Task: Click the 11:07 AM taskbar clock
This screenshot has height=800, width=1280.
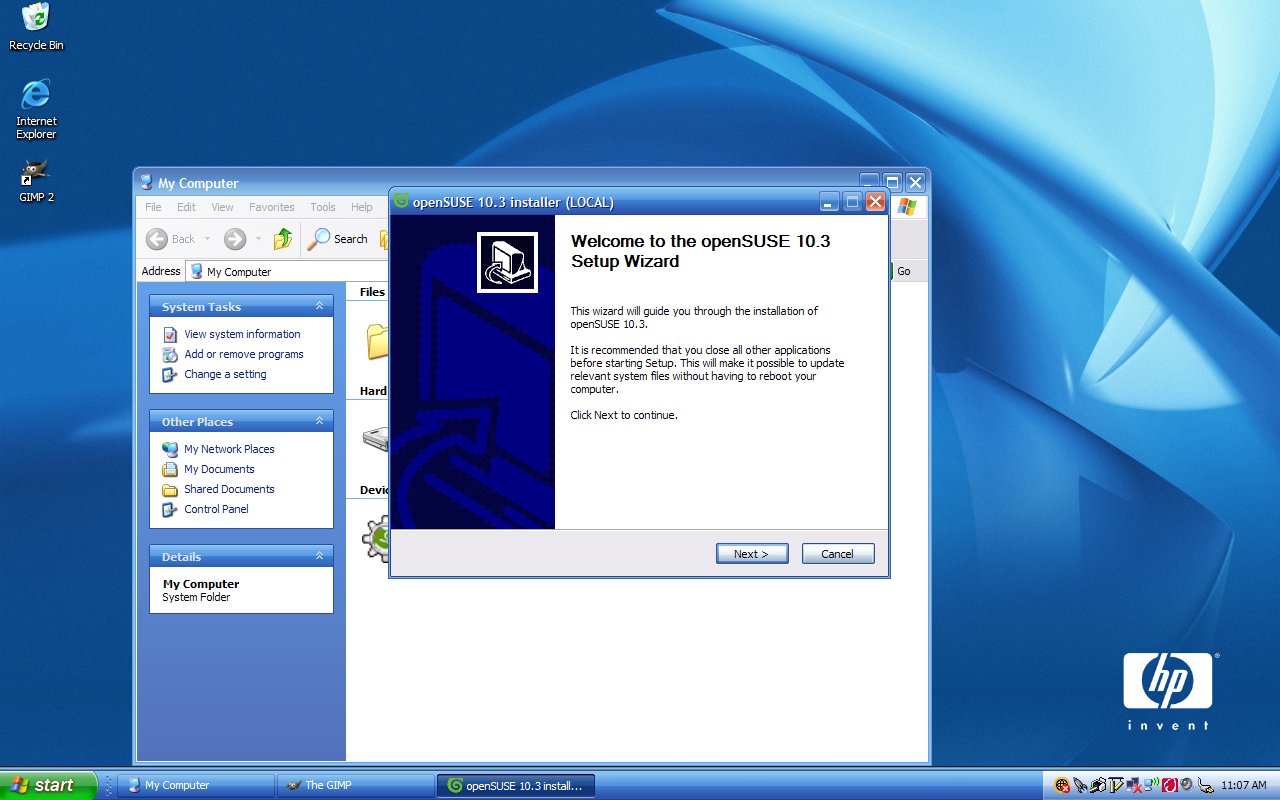Action: pos(1244,785)
